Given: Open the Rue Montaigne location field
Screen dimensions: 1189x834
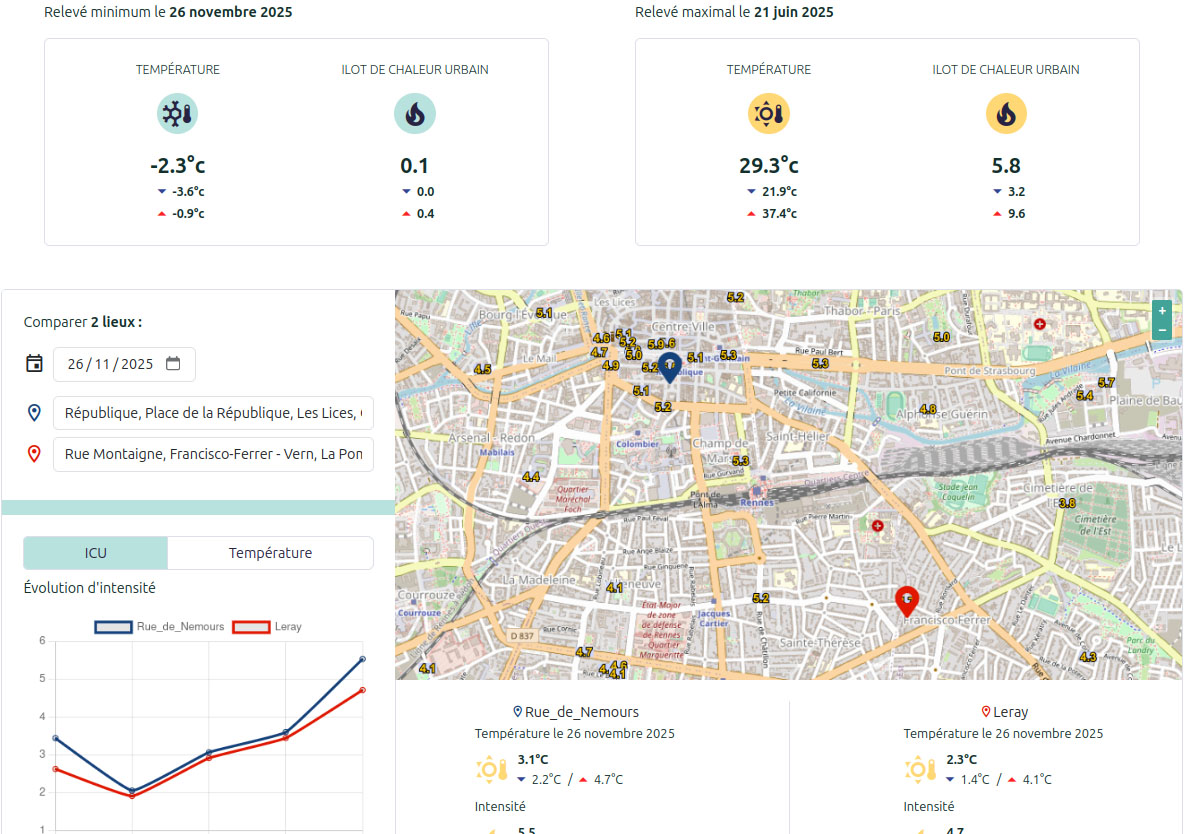Looking at the screenshot, I should click(213, 454).
